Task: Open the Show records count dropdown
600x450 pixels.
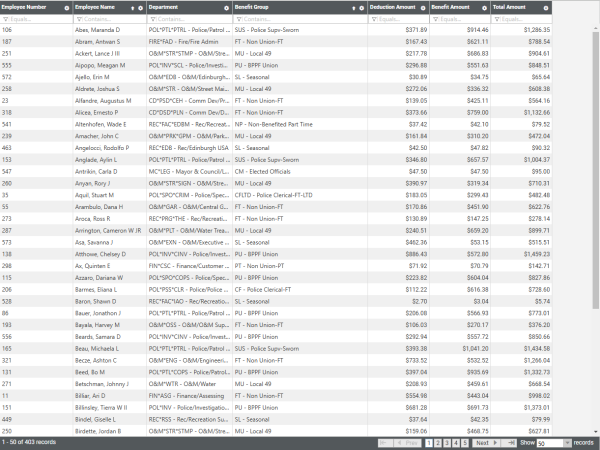Action: (x=567, y=443)
